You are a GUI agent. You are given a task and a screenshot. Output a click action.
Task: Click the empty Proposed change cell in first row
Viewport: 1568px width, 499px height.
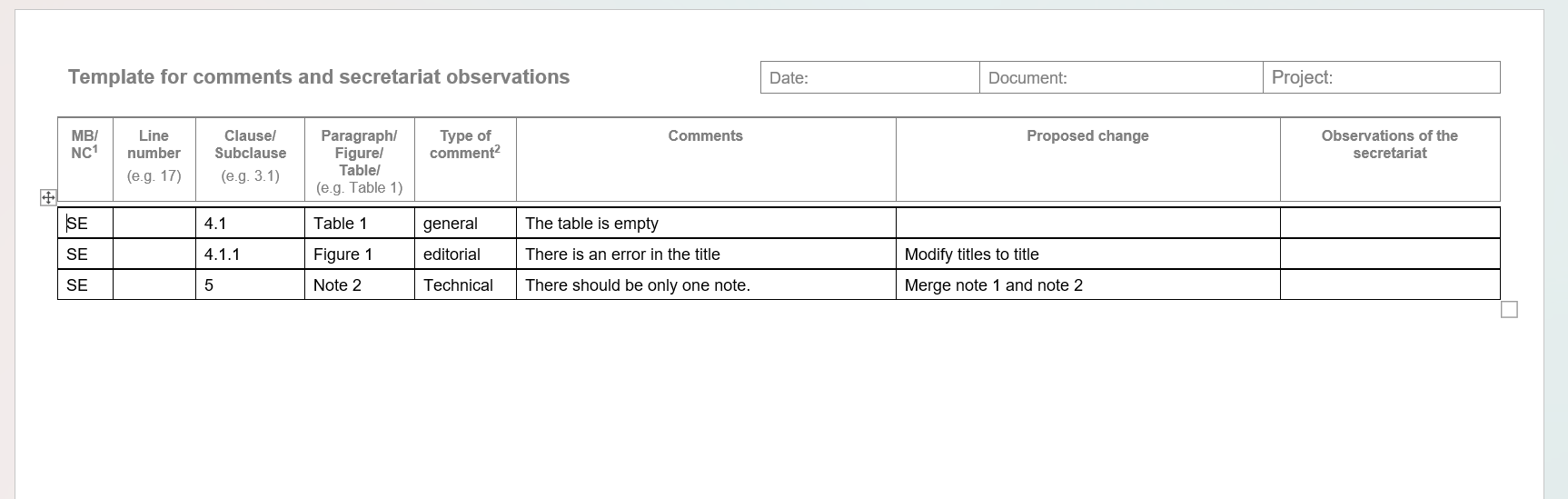1087,224
